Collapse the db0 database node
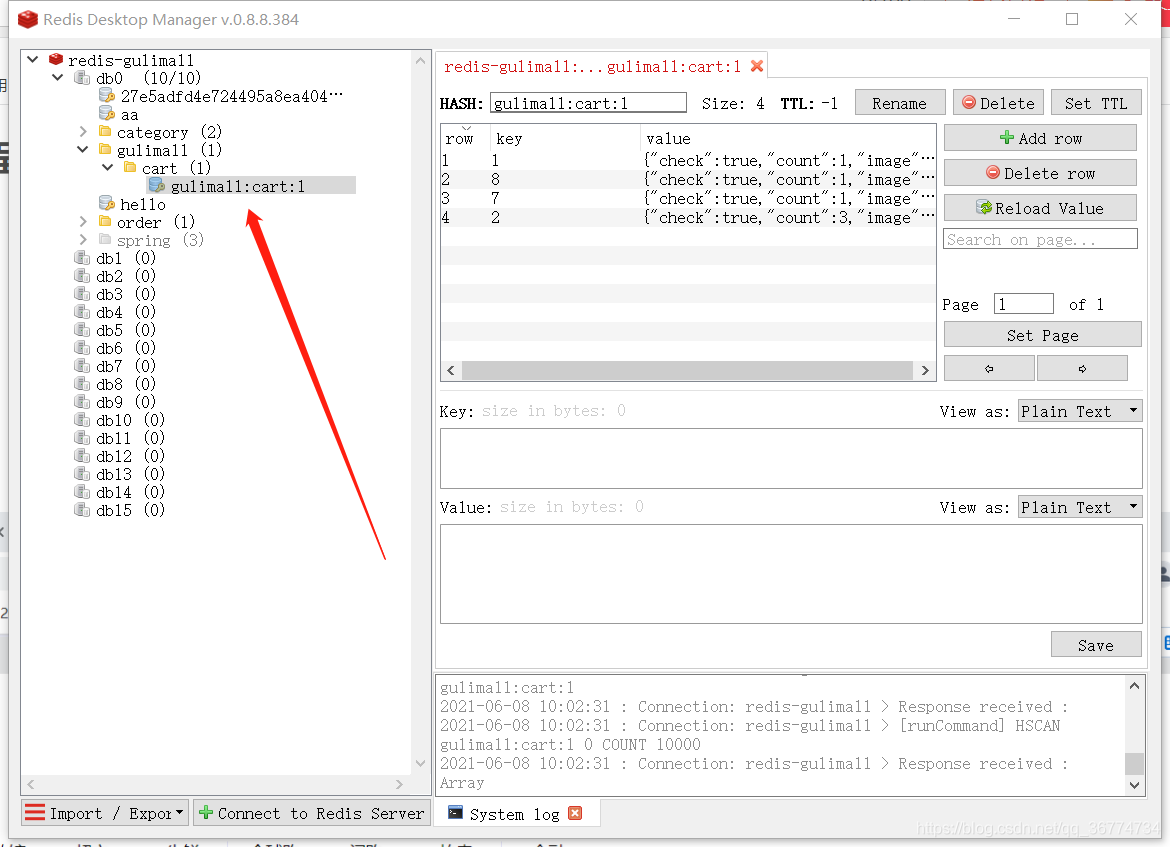This screenshot has height=847, width=1170. pos(57,77)
